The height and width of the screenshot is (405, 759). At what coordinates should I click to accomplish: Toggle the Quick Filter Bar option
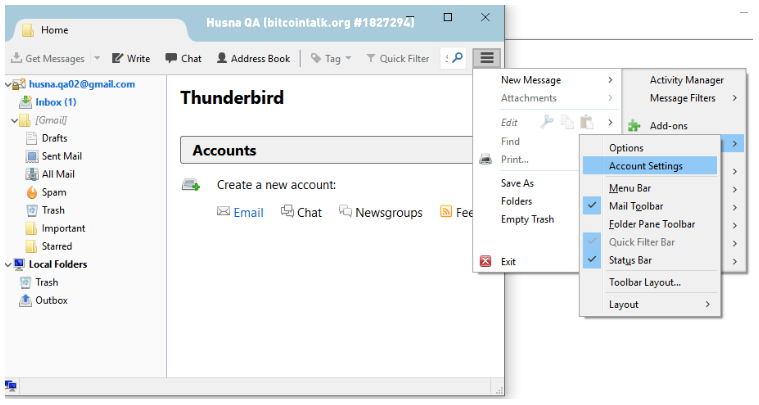pyautogui.click(x=650, y=242)
